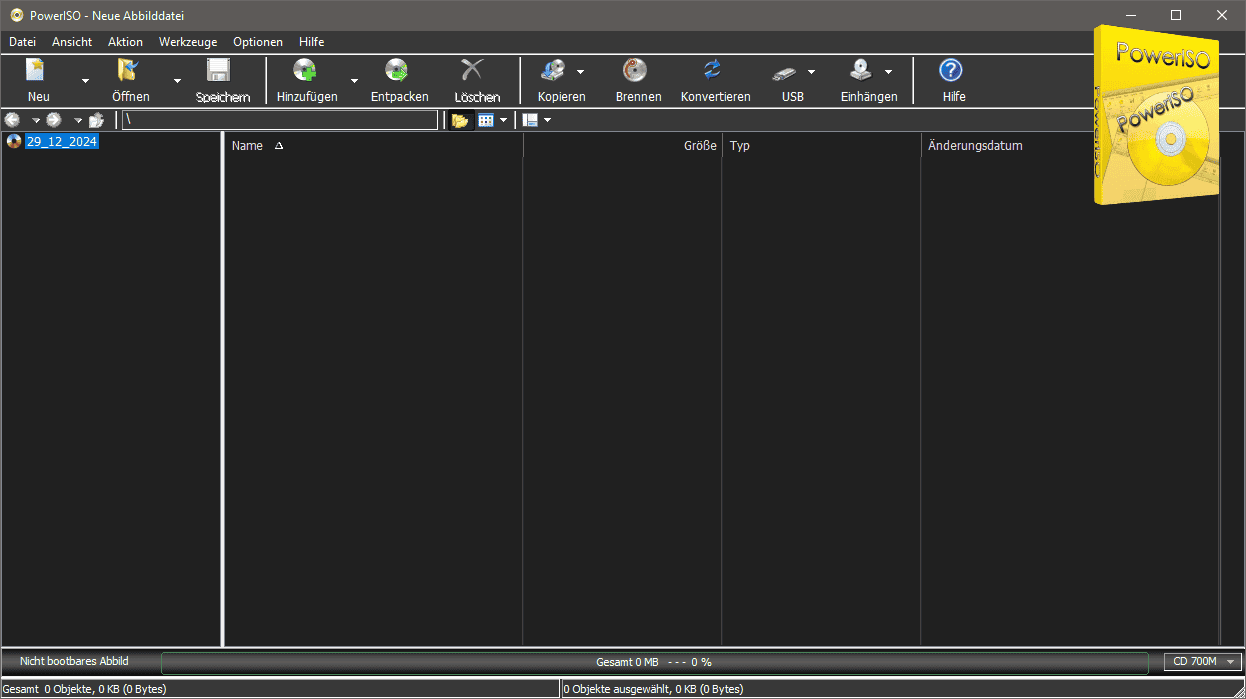The image size is (1246, 699).
Task: Toggle the folder tree icon
Action: pos(460,120)
